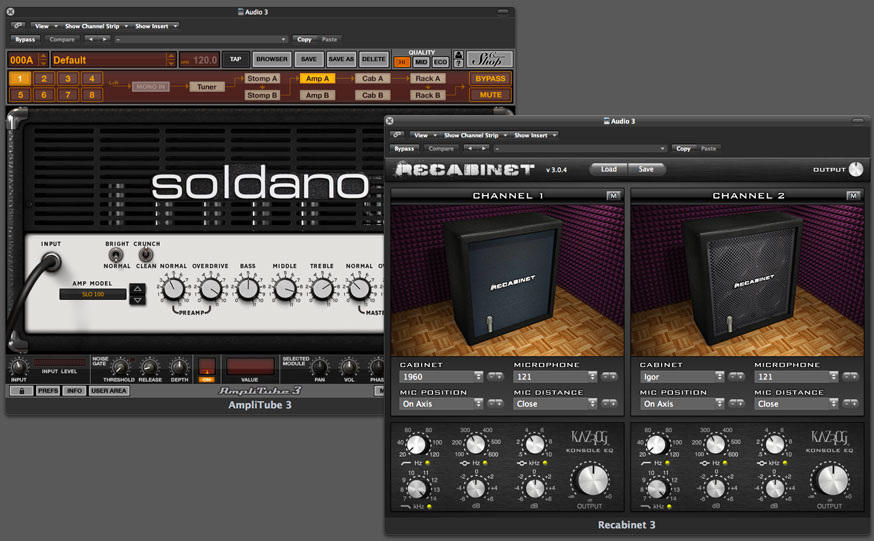Select Cab A in signal chain
874x541 pixels.
point(372,79)
